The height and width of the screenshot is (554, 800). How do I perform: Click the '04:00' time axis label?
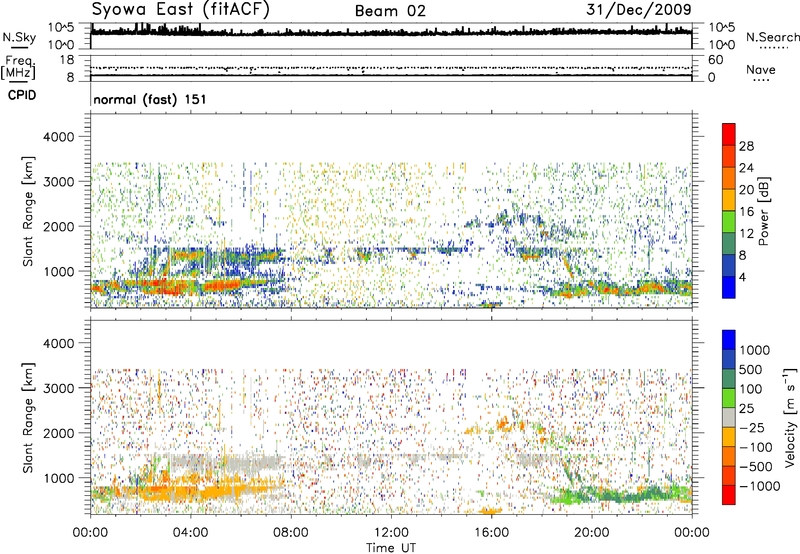pyautogui.click(x=190, y=533)
